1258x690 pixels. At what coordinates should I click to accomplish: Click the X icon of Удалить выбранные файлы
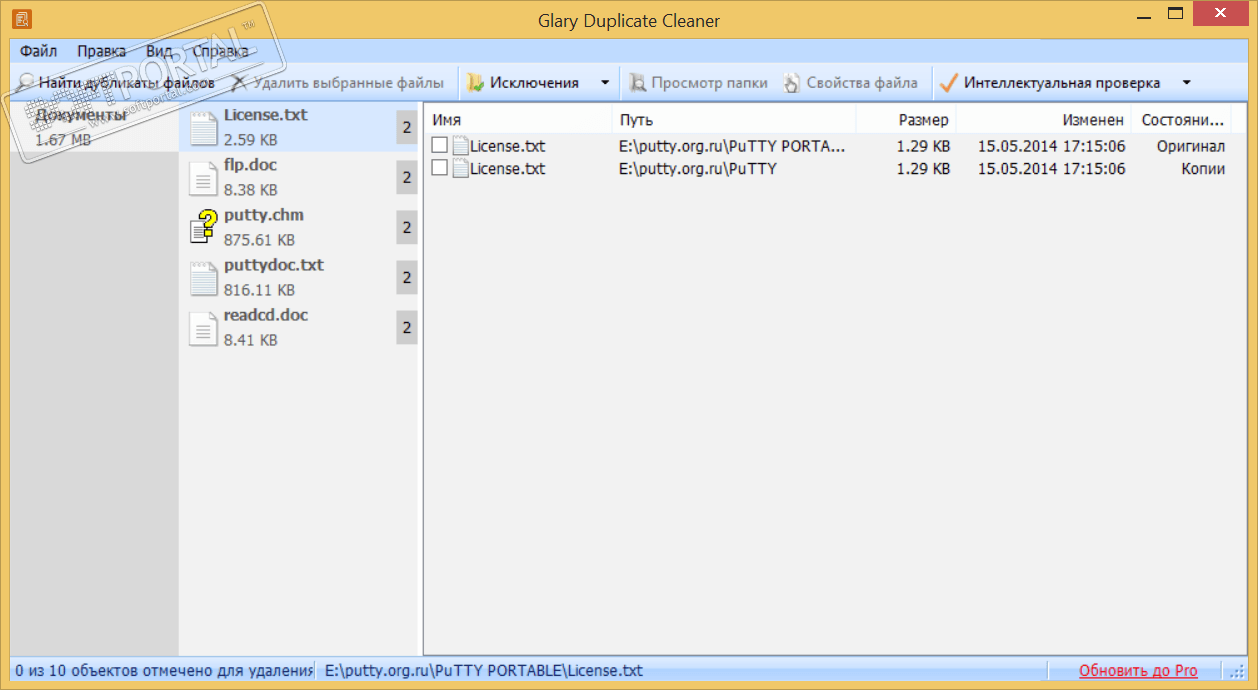tap(239, 83)
